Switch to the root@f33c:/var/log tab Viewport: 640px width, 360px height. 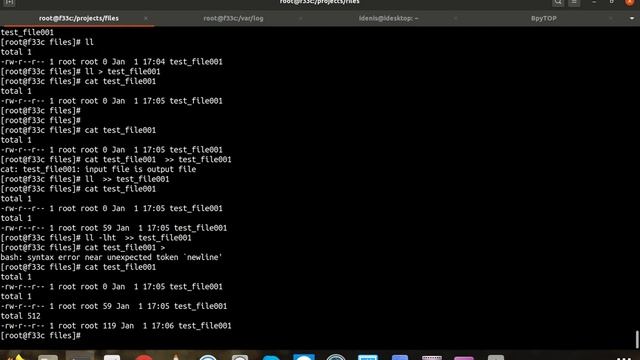[233, 18]
